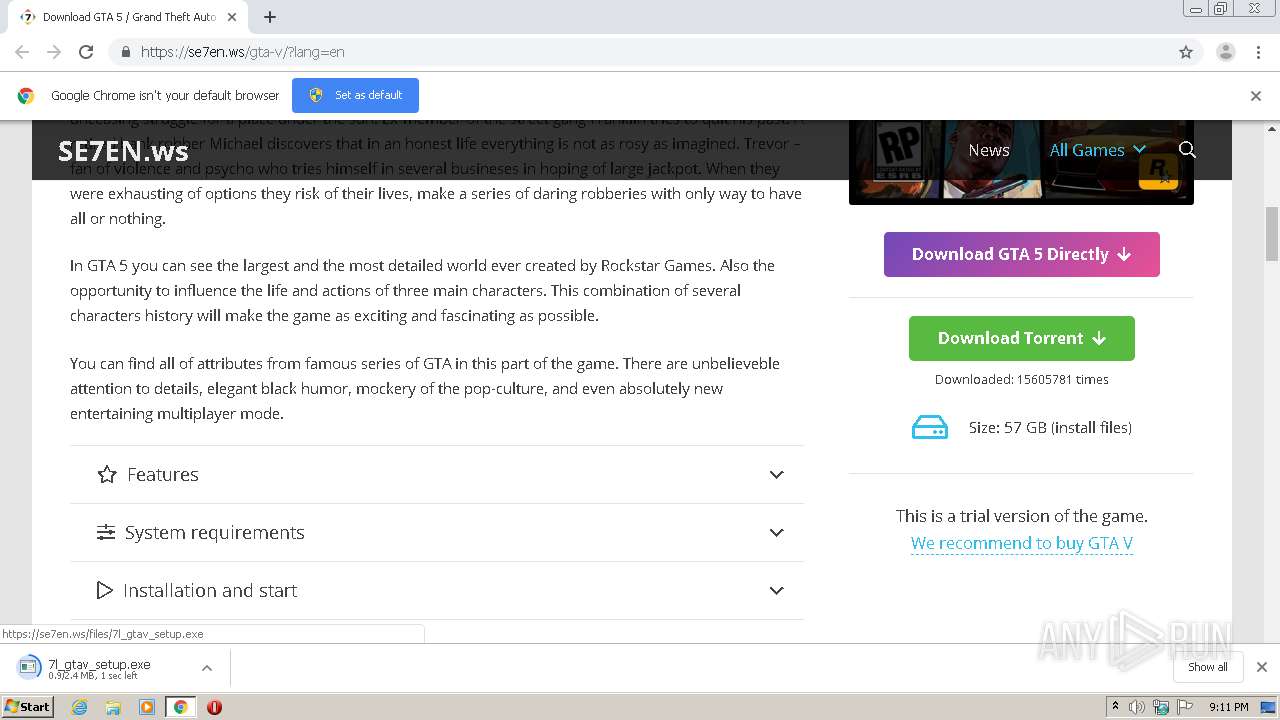Click Installation and start chevron arrow
Screen dimensions: 1280x720
(x=776, y=591)
